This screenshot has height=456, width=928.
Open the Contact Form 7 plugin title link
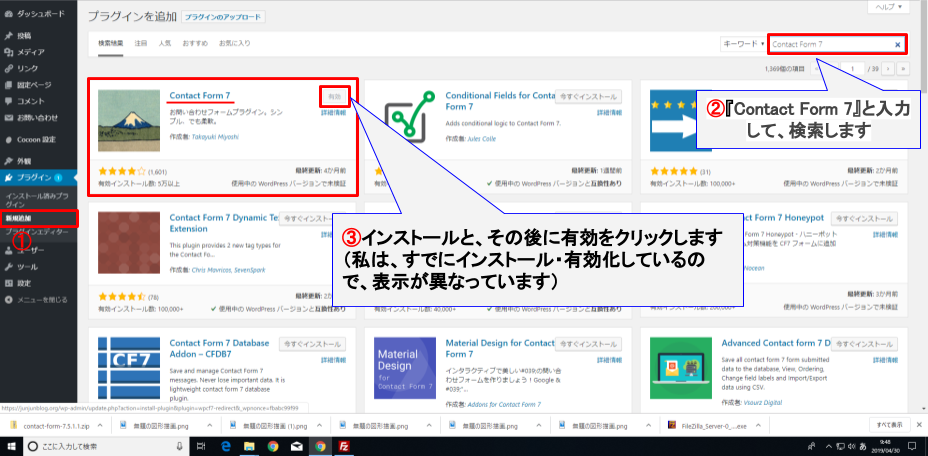coord(199,95)
